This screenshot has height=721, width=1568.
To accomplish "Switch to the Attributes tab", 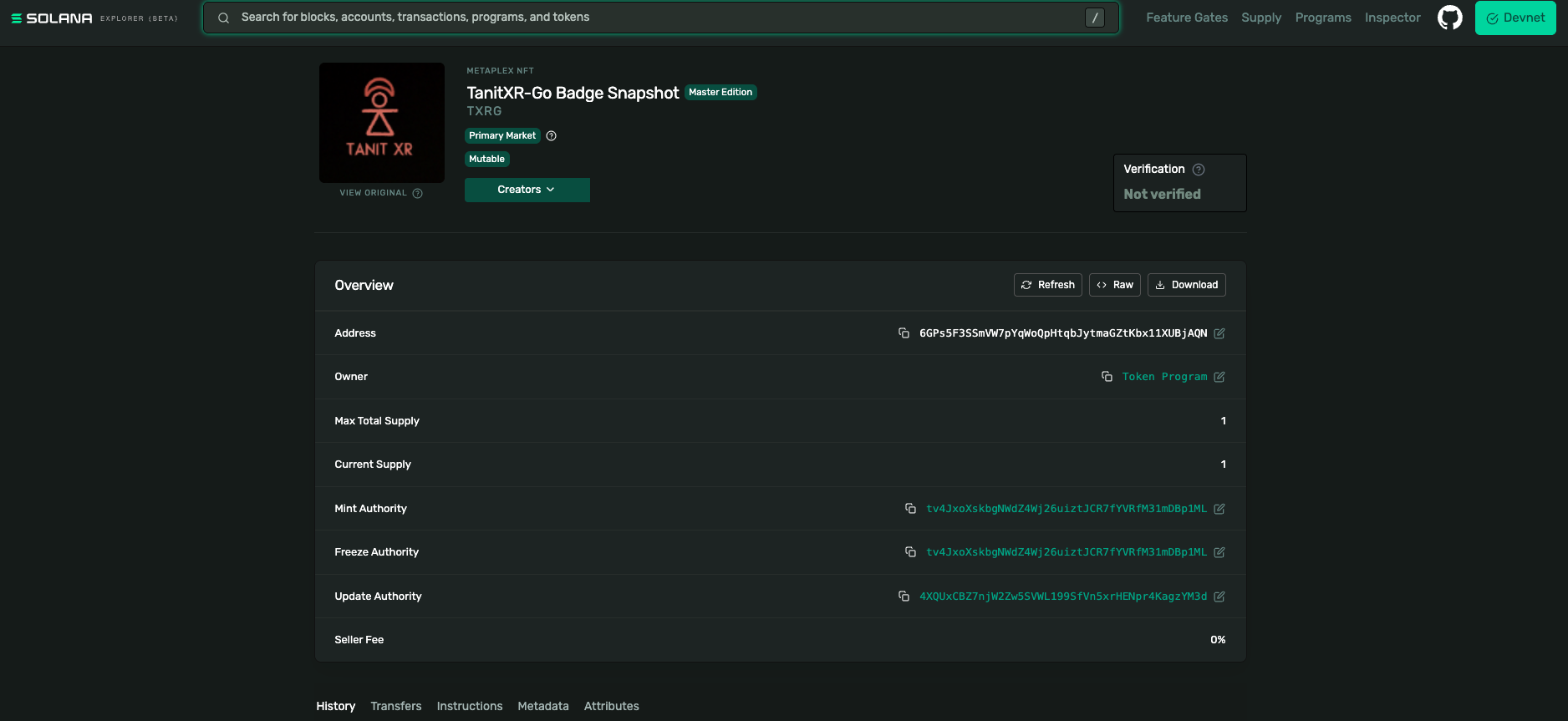I will click(x=612, y=706).
